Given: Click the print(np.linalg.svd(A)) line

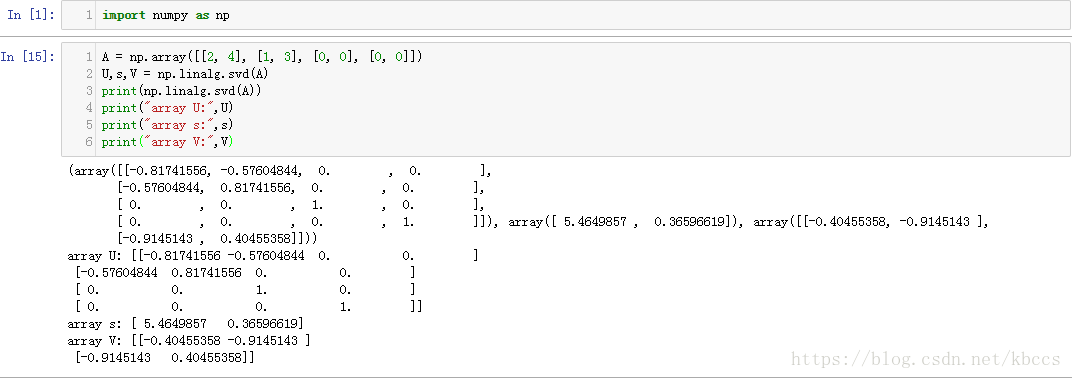Looking at the screenshot, I should point(182,91).
